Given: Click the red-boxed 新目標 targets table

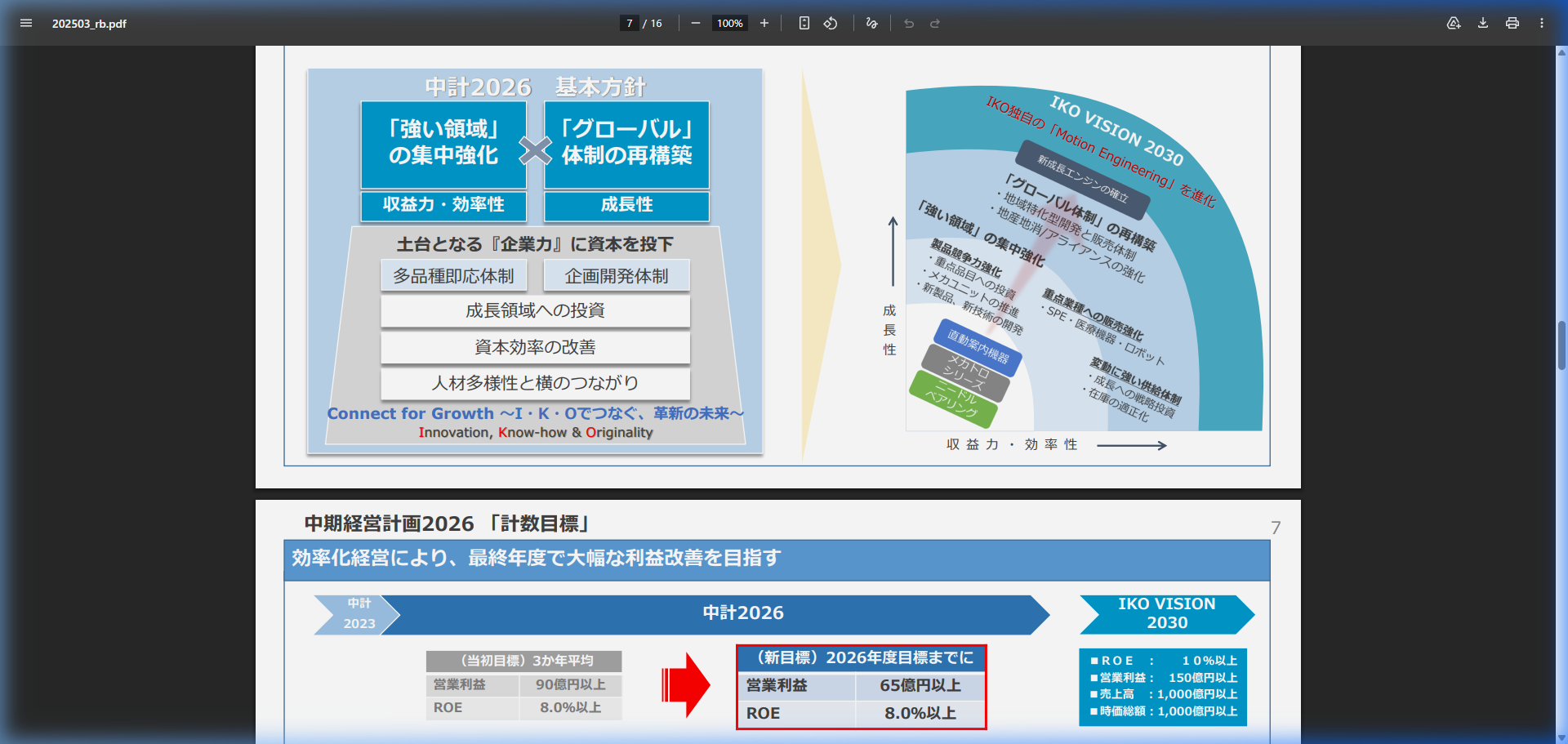Looking at the screenshot, I should (861, 686).
